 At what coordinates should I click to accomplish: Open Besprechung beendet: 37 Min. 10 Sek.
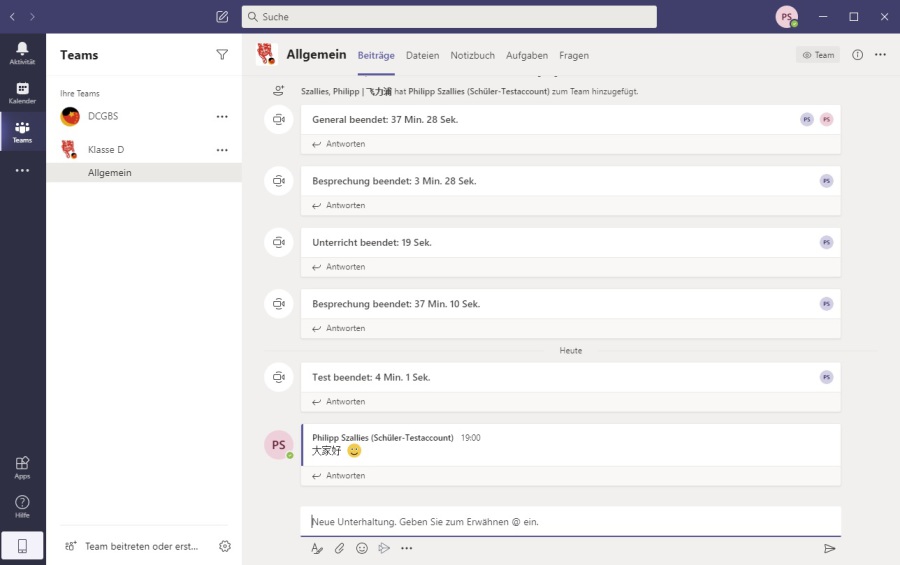(x=396, y=304)
